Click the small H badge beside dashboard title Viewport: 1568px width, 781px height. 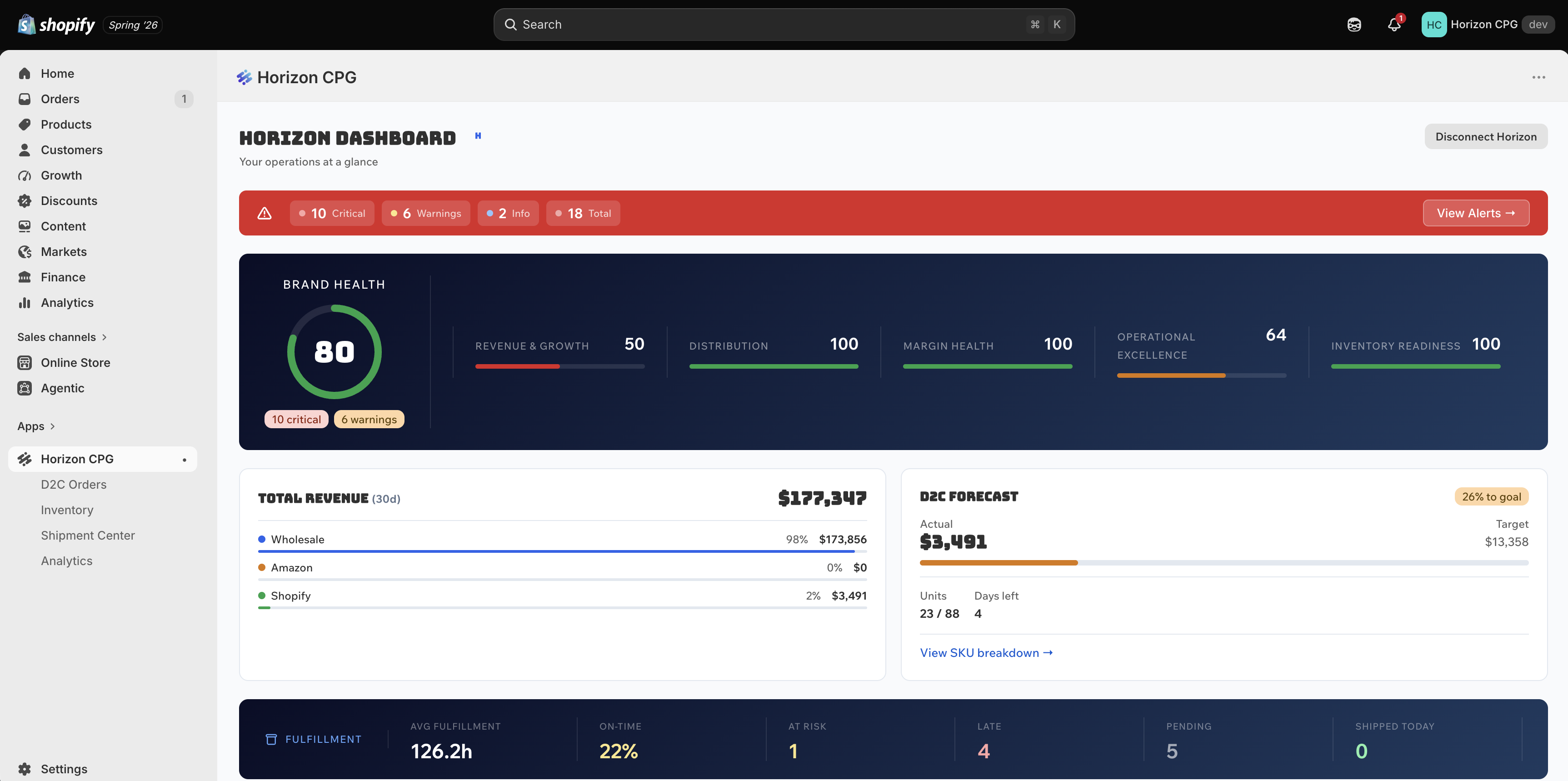[478, 136]
